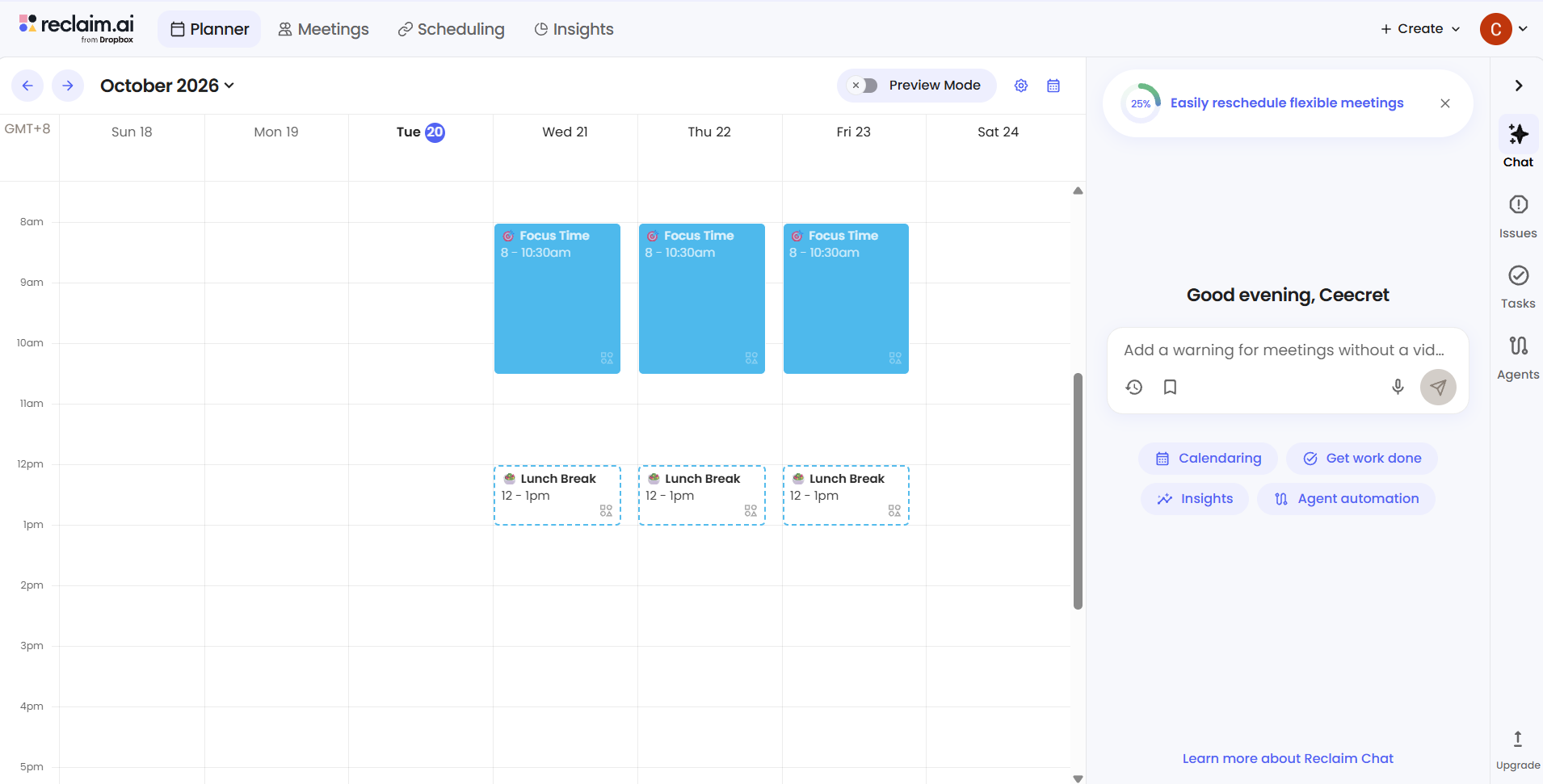The image size is (1543, 784).
Task: Click scrollbar down arrow at bottom
Action: pos(1078,778)
